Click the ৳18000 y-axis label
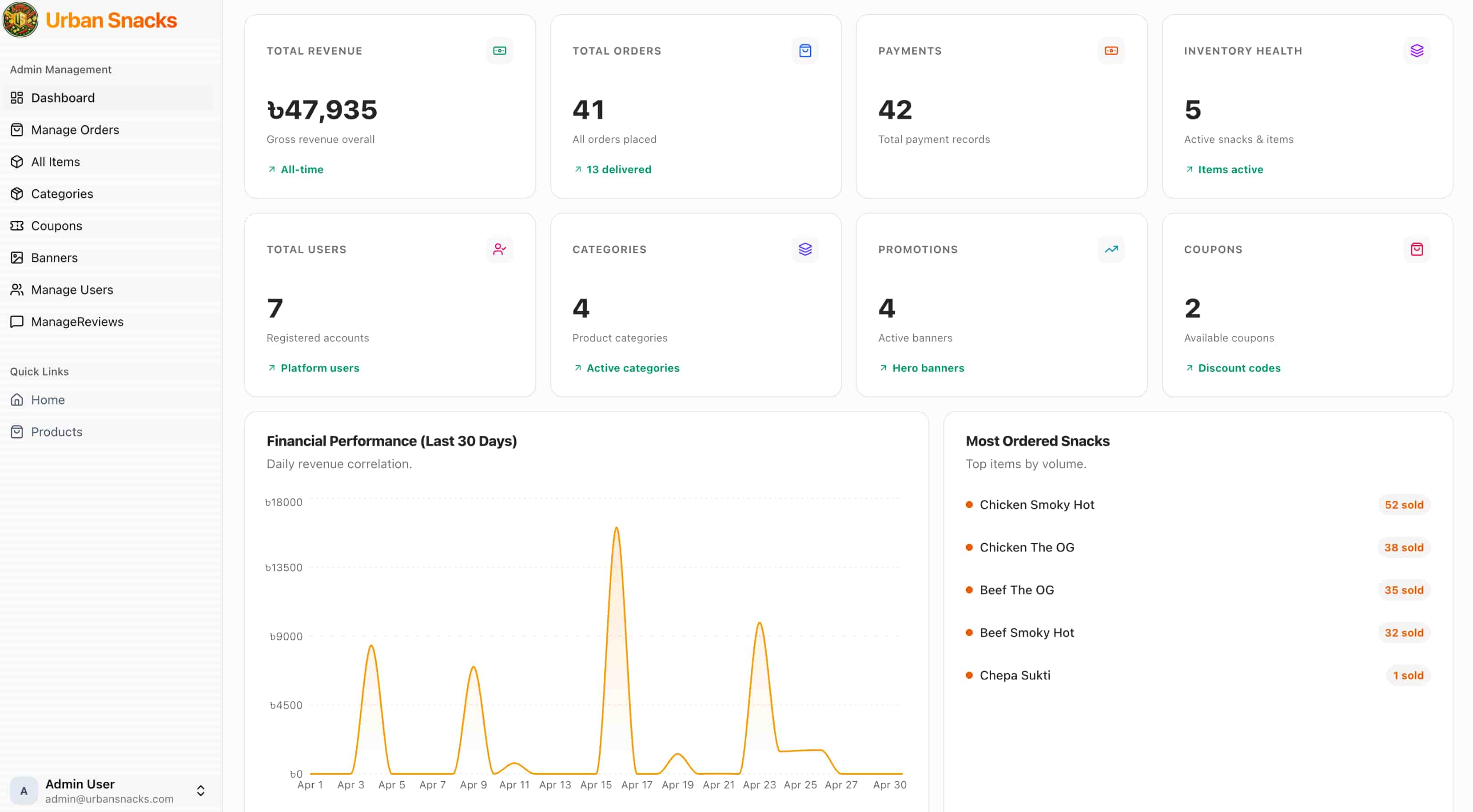This screenshot has width=1473, height=812. point(283,502)
